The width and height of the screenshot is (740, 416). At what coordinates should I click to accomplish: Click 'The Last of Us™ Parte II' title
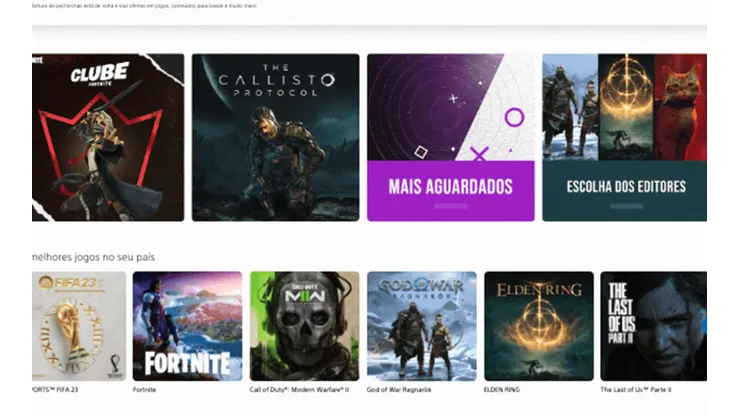point(636,390)
